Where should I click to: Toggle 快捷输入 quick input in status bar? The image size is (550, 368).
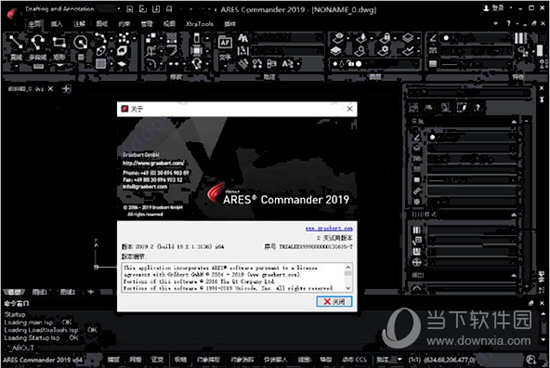[x=275, y=360]
